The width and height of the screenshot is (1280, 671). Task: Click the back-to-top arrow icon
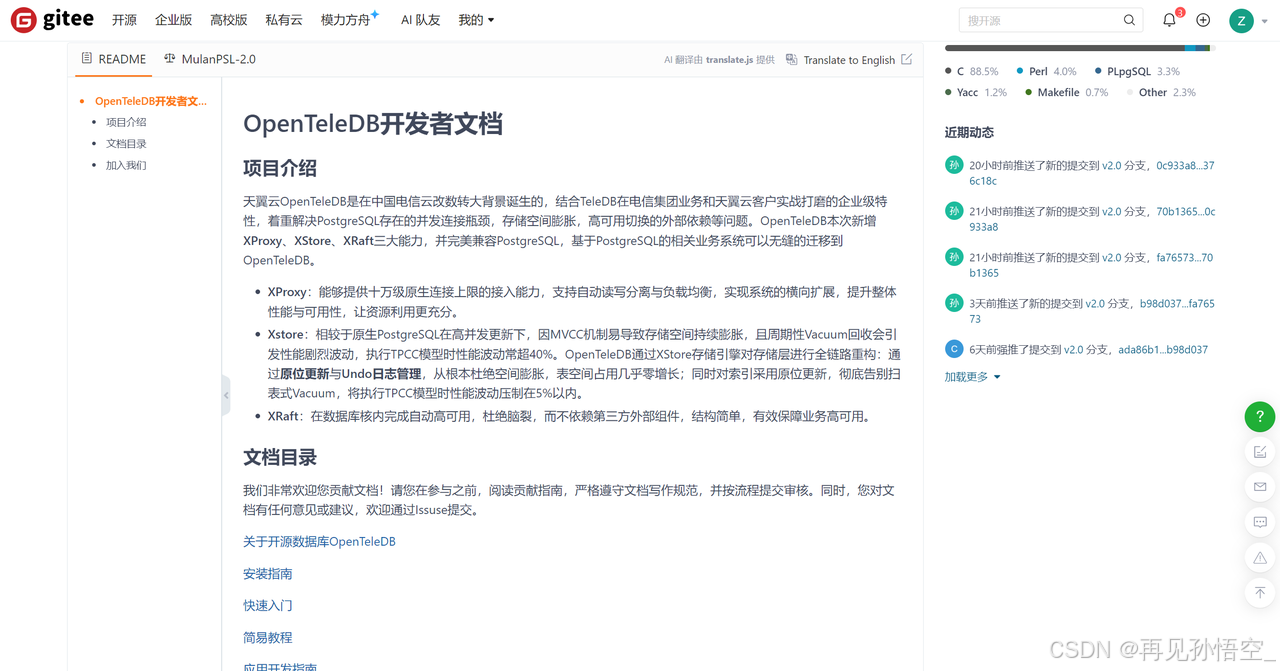(1260, 593)
